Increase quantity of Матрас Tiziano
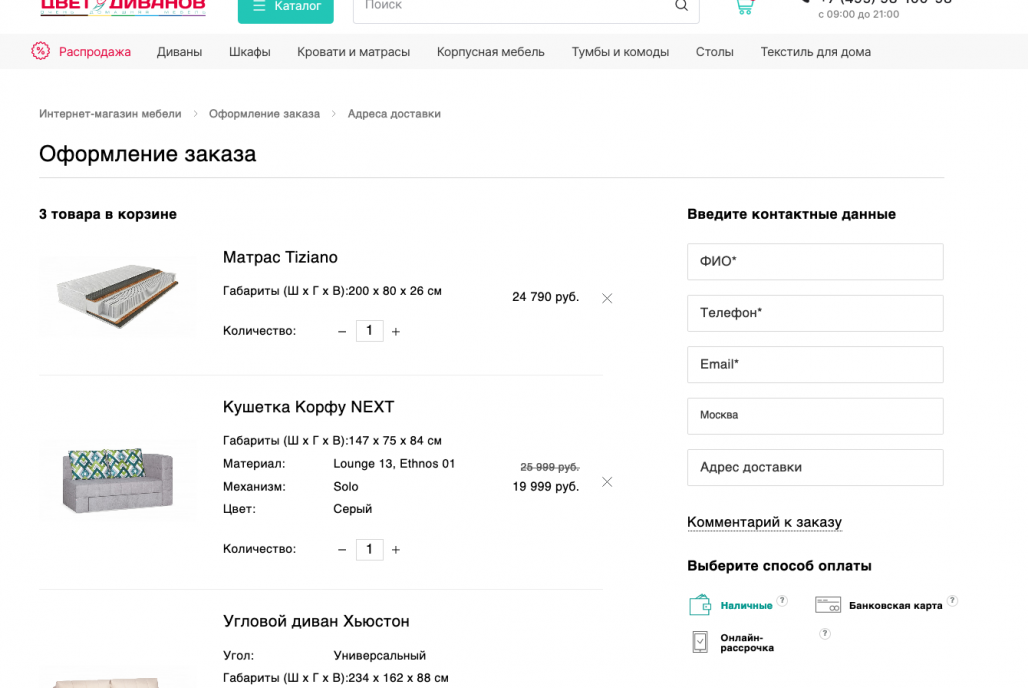 click(x=396, y=331)
